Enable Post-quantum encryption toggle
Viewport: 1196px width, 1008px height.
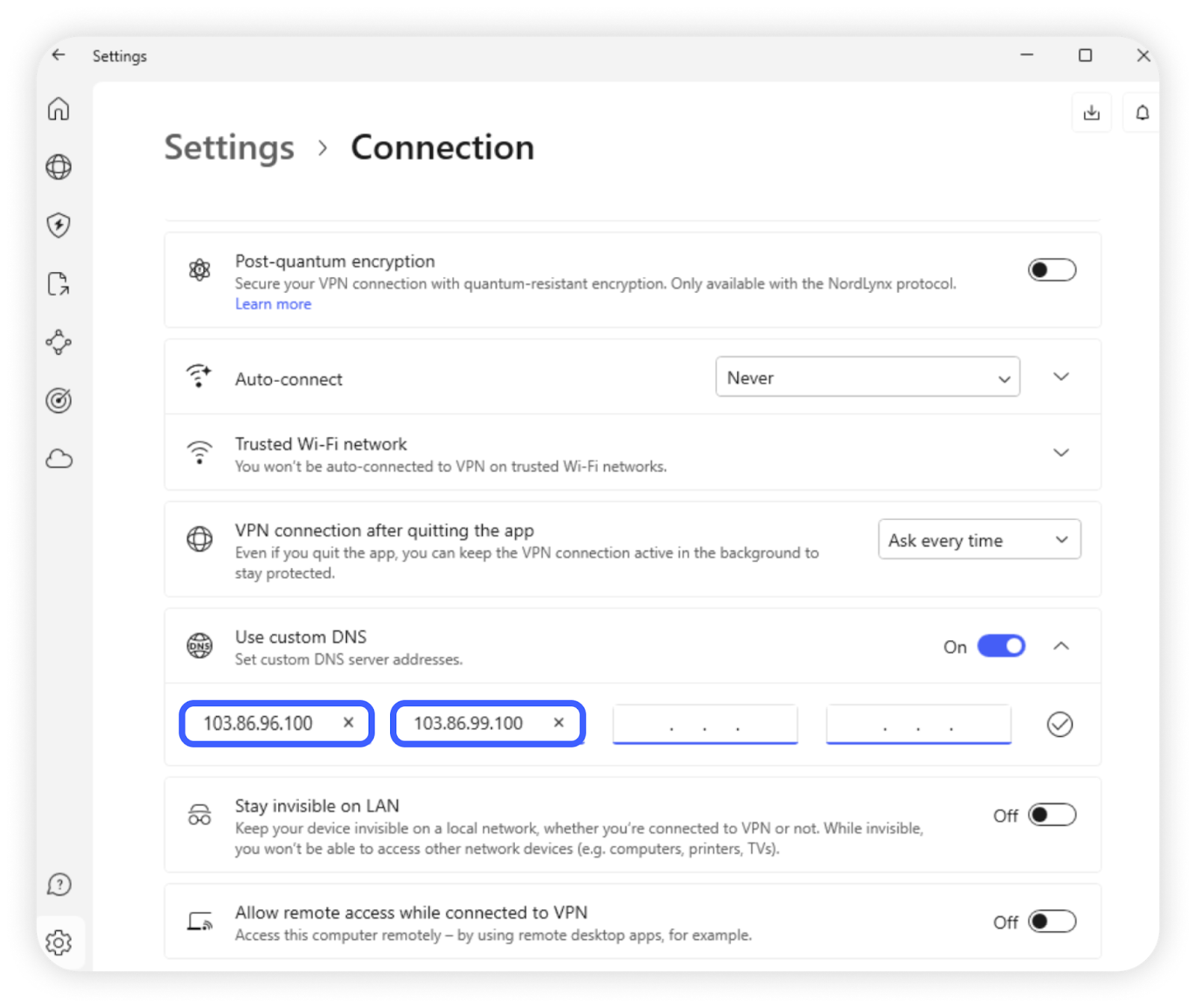pyautogui.click(x=1051, y=270)
